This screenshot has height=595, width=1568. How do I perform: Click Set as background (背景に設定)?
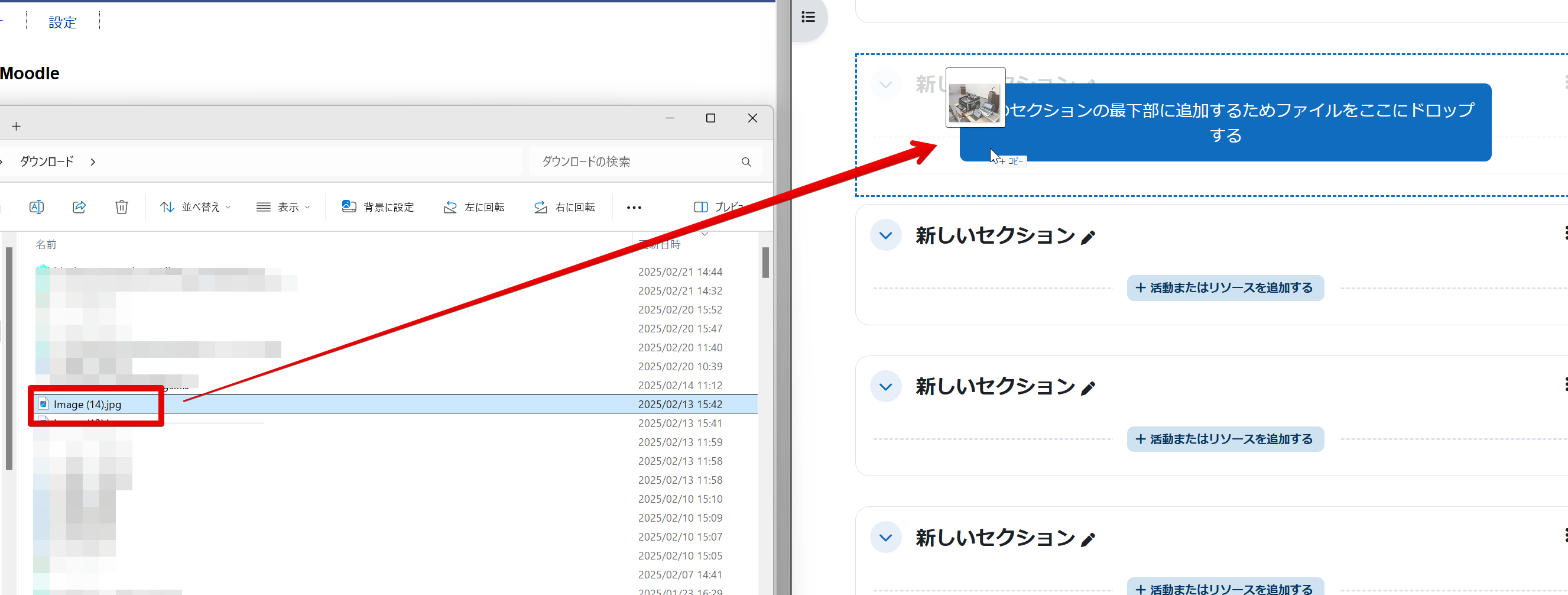[x=378, y=207]
